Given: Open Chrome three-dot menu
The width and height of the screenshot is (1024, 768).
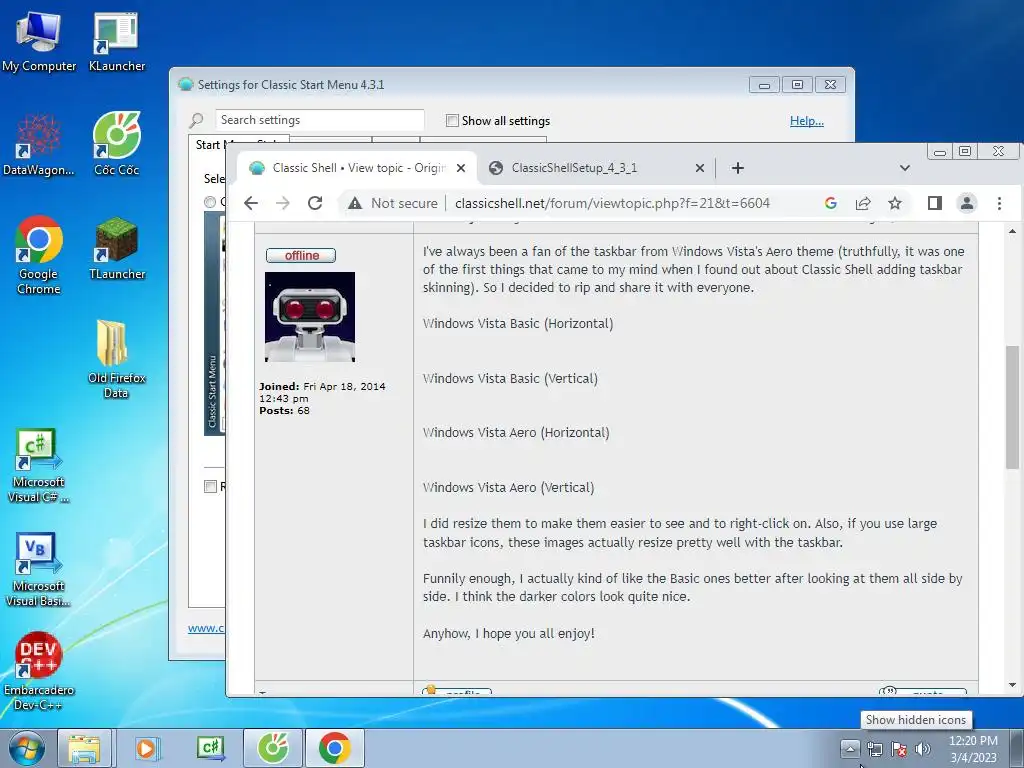Looking at the screenshot, I should point(999,203).
